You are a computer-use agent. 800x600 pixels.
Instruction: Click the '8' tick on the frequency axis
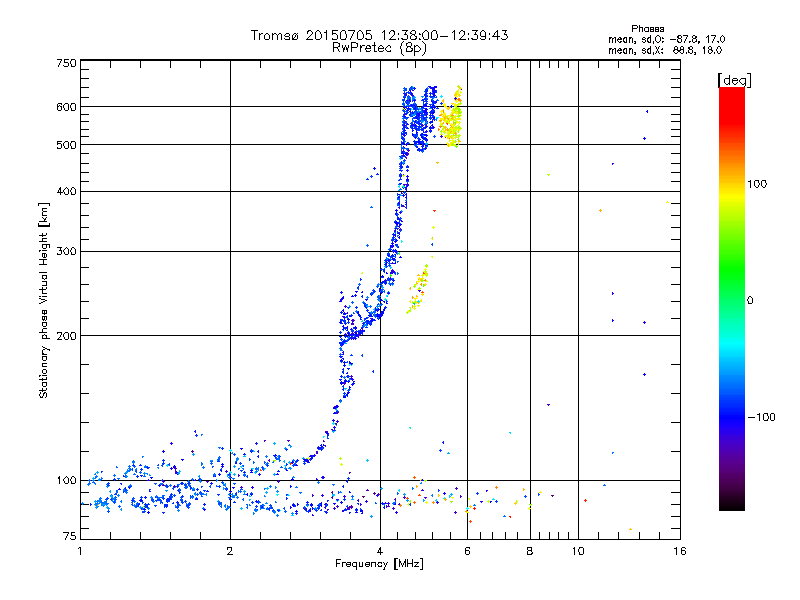[x=530, y=551]
